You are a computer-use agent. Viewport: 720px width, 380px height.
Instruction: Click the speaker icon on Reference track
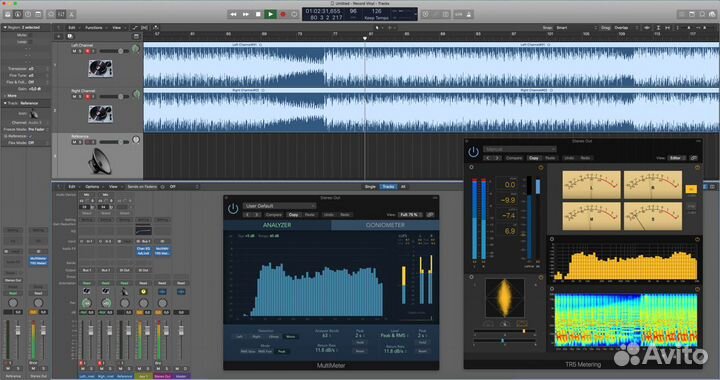pos(100,162)
